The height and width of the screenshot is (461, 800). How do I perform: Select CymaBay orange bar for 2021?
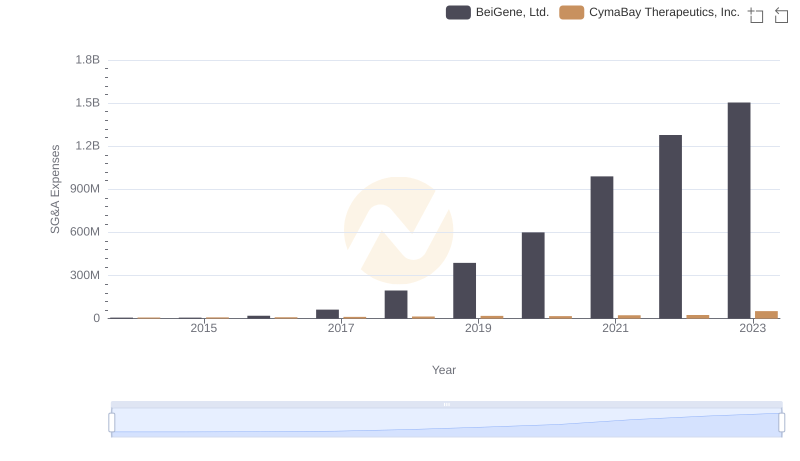pos(629,317)
